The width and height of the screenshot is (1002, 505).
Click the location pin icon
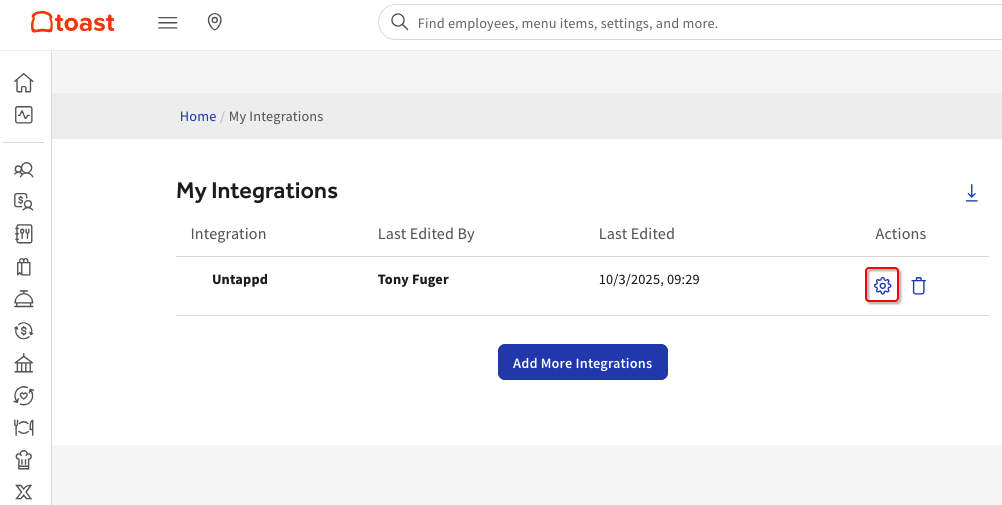[x=214, y=22]
